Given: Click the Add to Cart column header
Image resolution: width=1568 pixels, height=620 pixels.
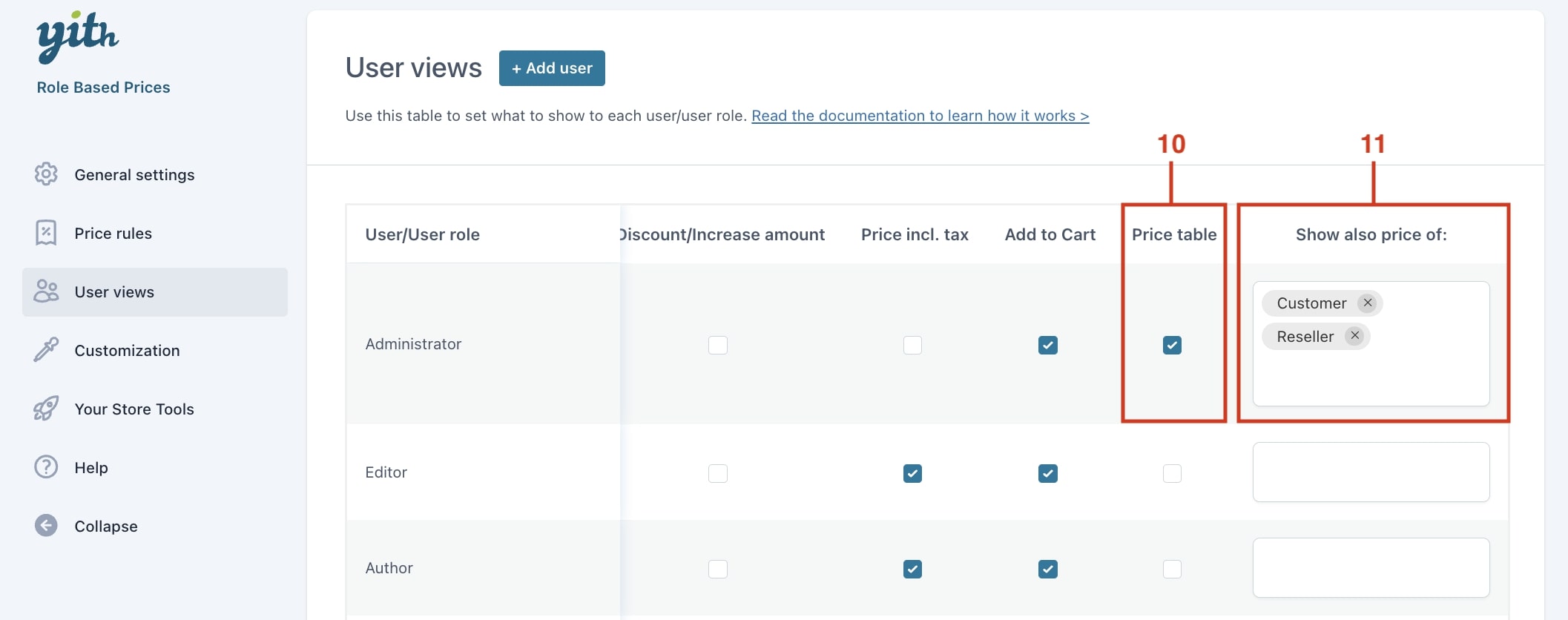Looking at the screenshot, I should coord(1050,234).
